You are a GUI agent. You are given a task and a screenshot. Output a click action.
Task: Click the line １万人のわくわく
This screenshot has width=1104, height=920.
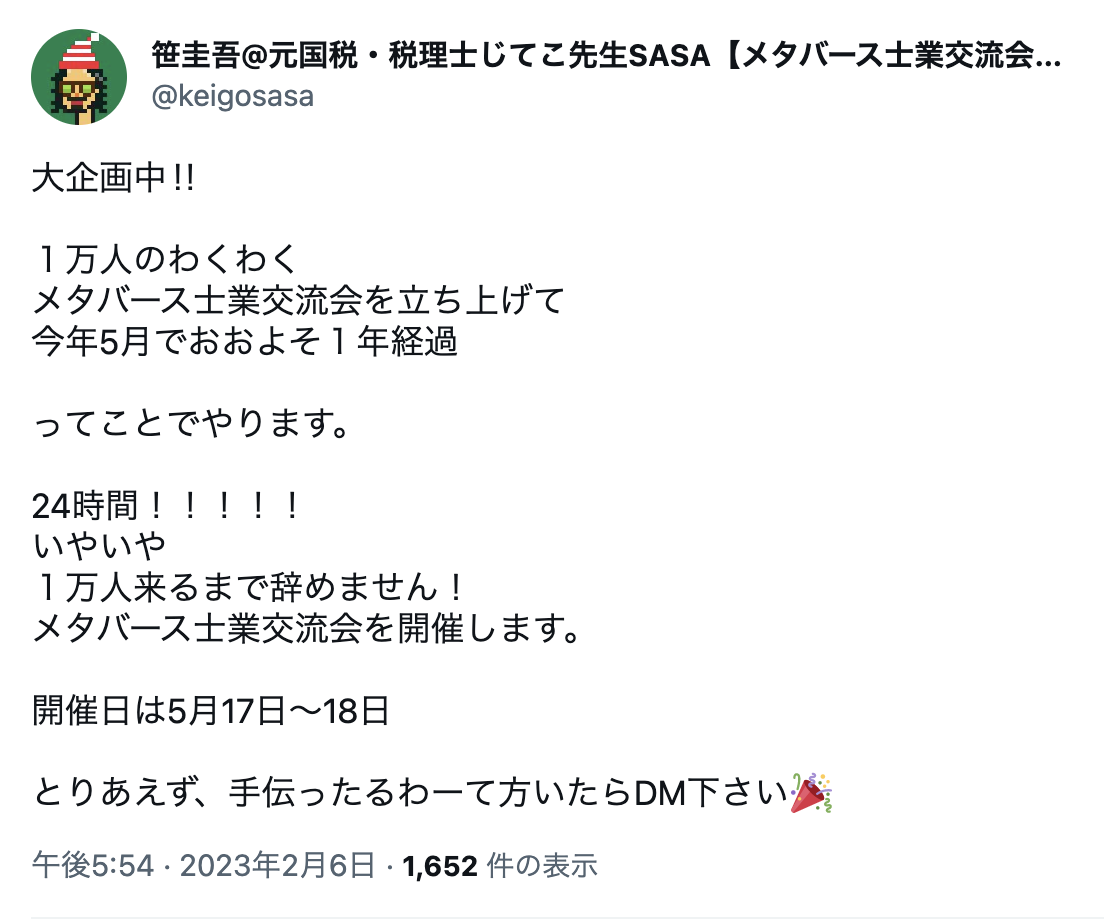(x=166, y=257)
